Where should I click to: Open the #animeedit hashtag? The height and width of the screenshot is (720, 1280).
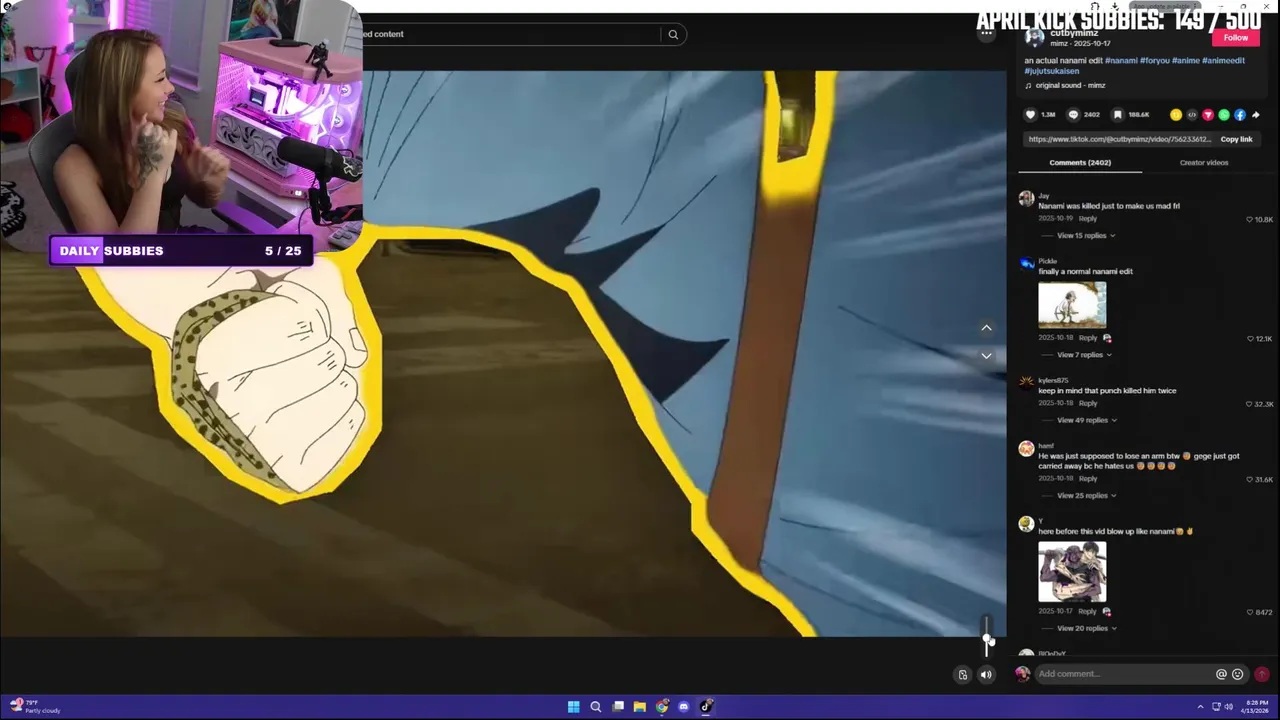coord(1224,61)
